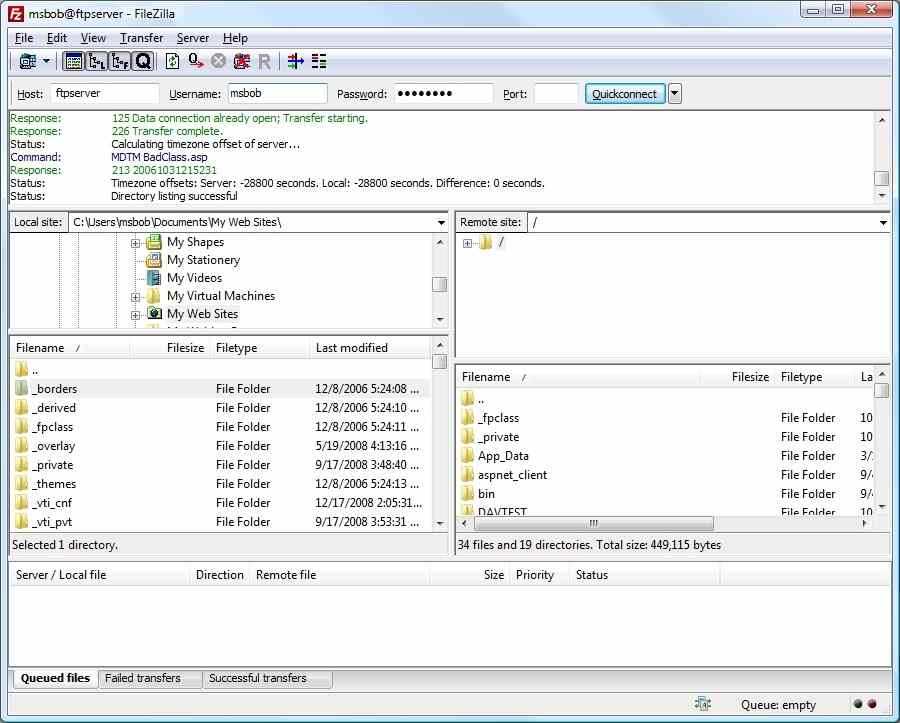Open the Quickconnect history dropdown

[x=675, y=94]
